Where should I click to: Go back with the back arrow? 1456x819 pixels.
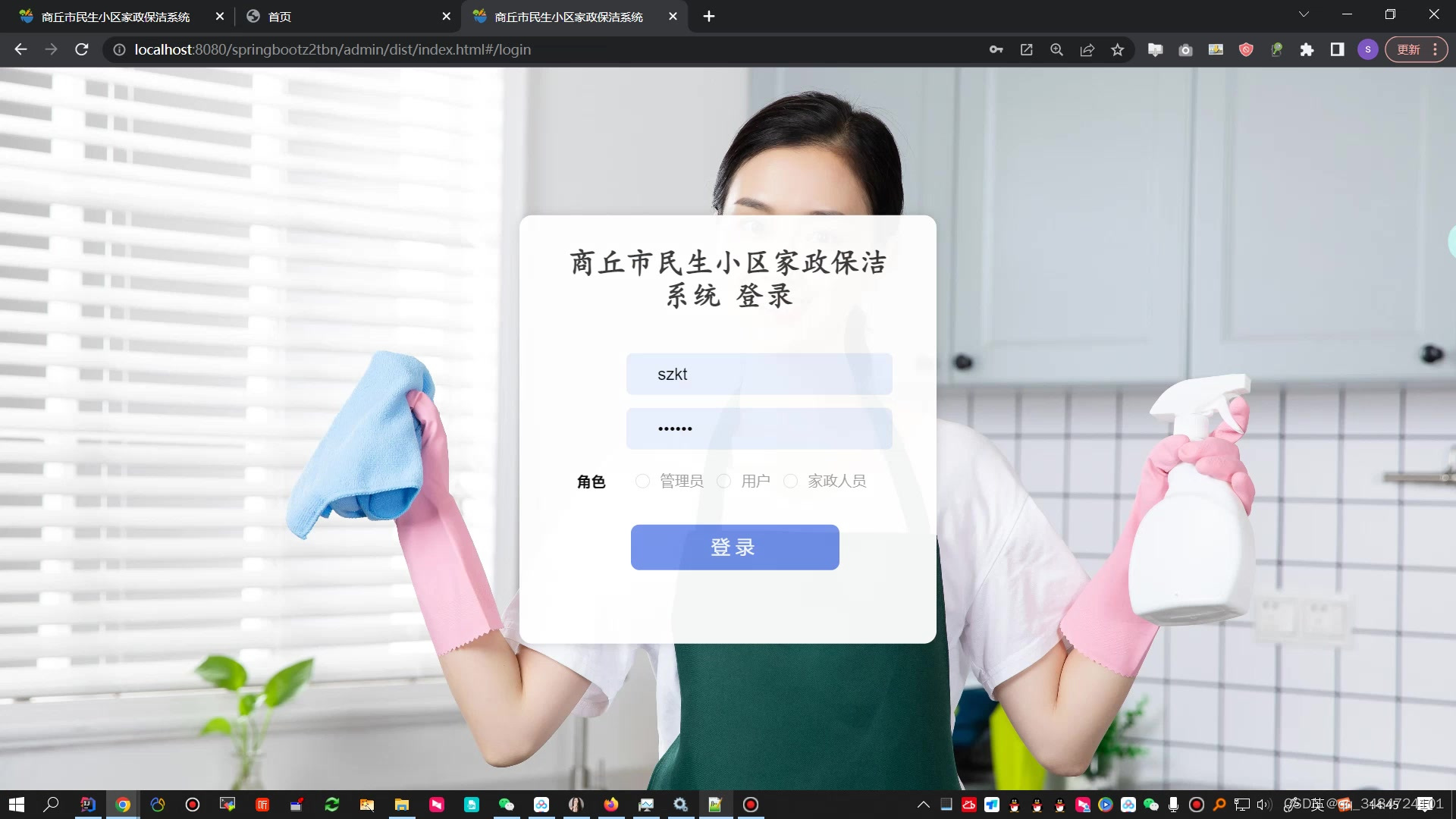[x=20, y=49]
